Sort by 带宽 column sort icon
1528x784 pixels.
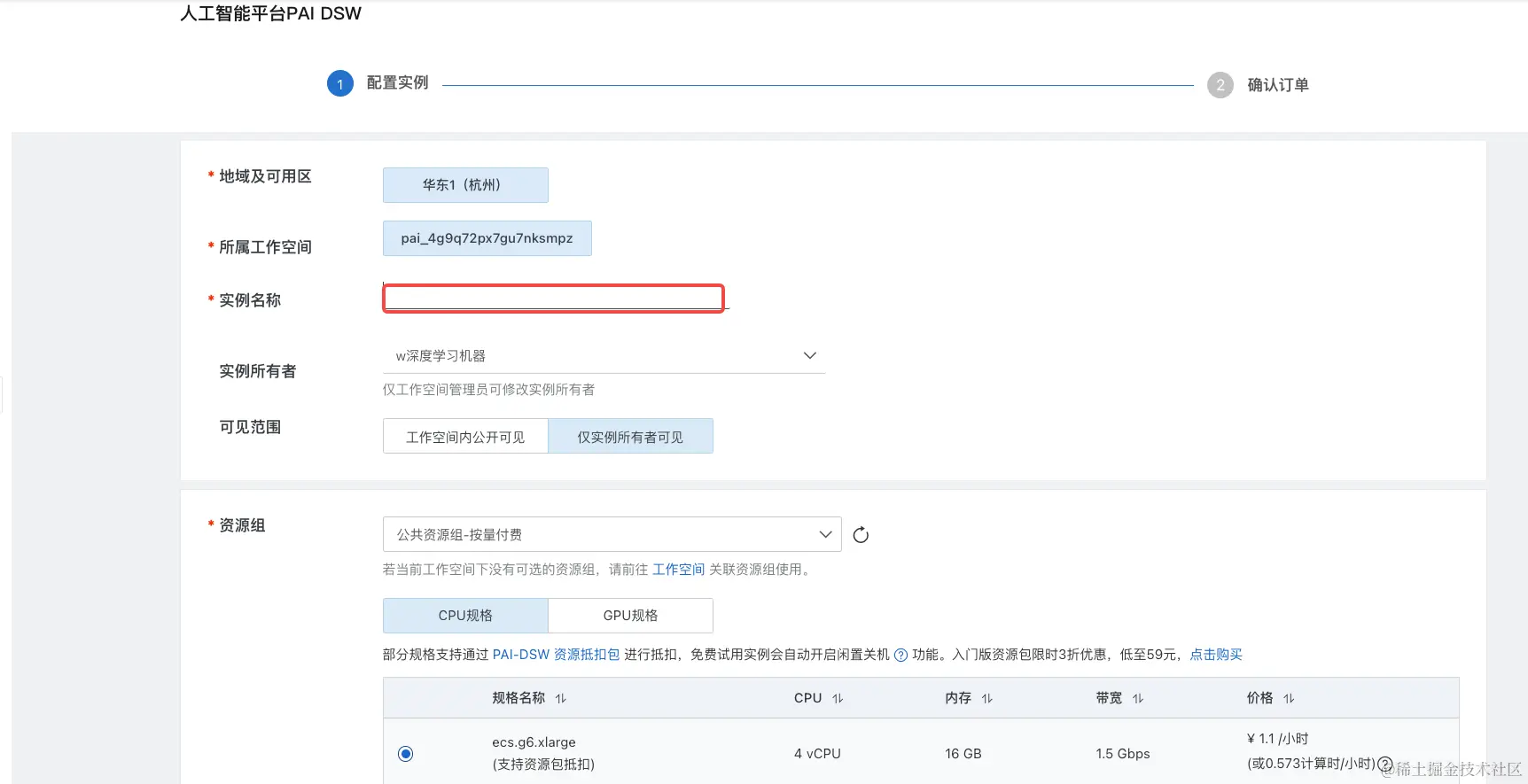(1138, 699)
